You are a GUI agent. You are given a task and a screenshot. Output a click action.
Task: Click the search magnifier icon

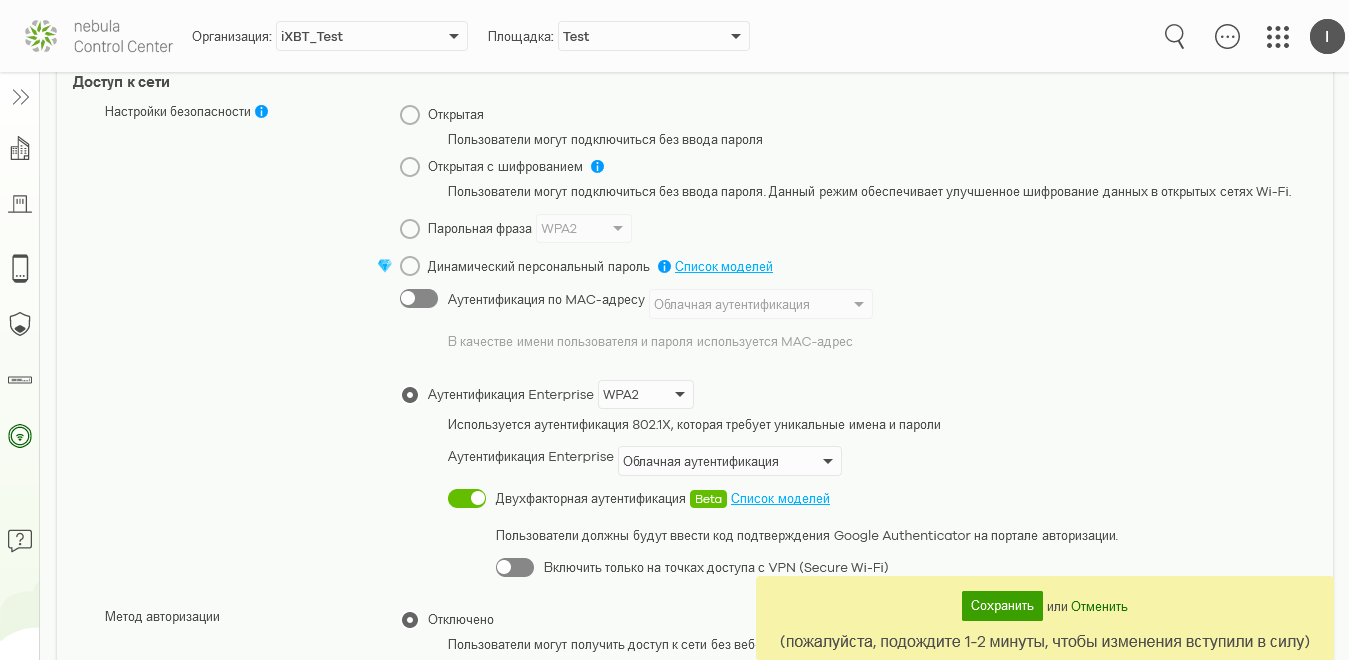point(1175,37)
